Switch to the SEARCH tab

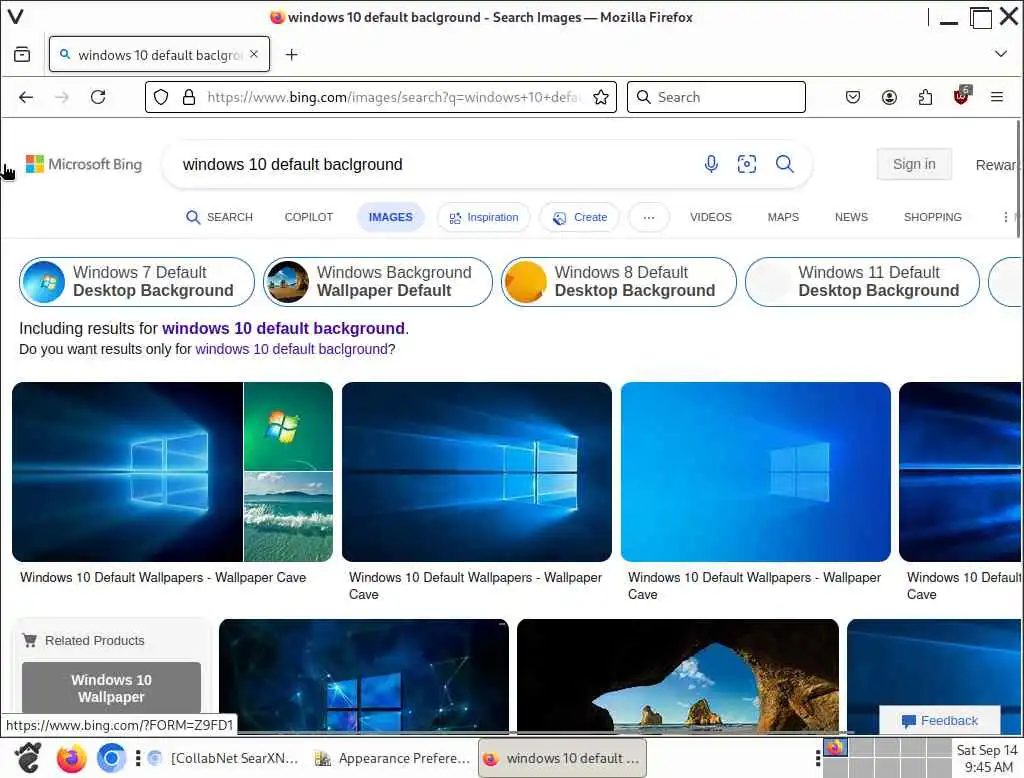(219, 217)
